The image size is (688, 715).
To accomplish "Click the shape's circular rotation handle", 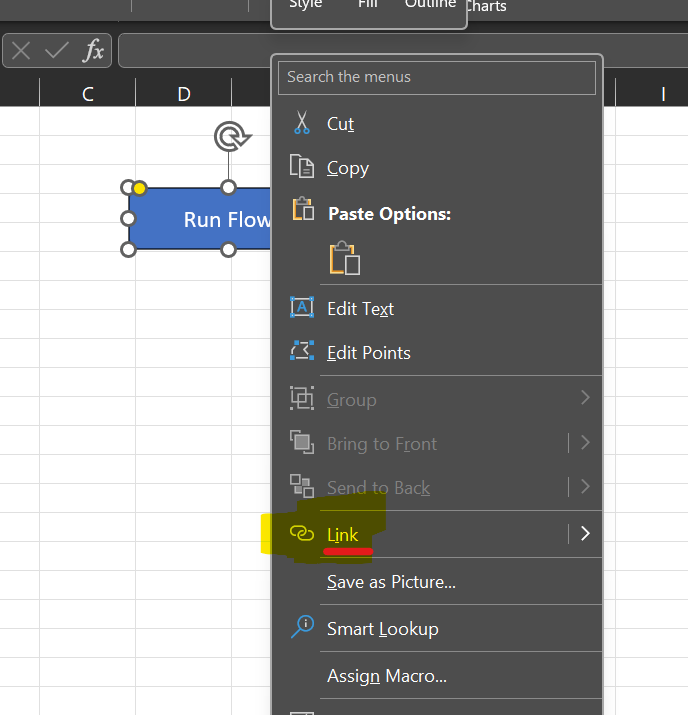I will [x=228, y=137].
